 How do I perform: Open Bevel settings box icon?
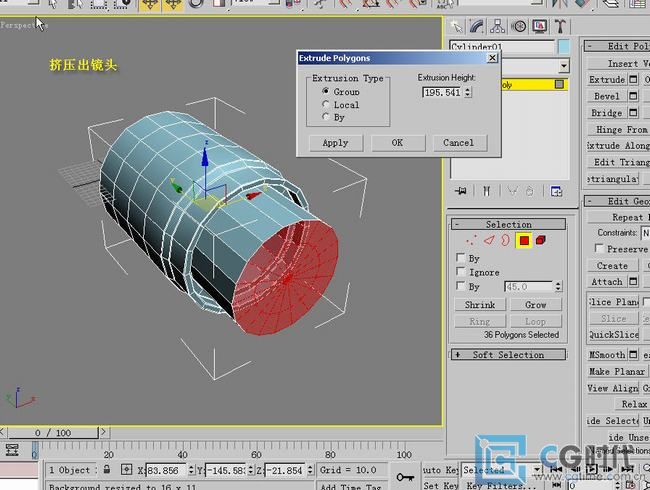pos(633,96)
